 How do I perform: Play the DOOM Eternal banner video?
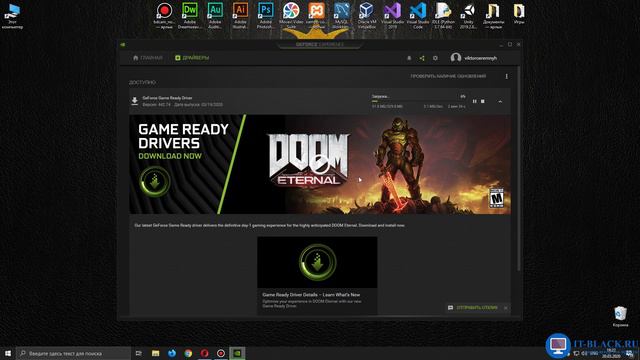(x=319, y=164)
